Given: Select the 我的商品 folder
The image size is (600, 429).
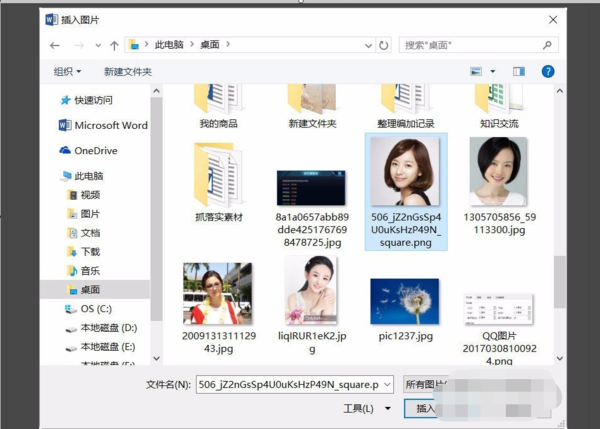Looking at the screenshot, I should coord(218,107).
